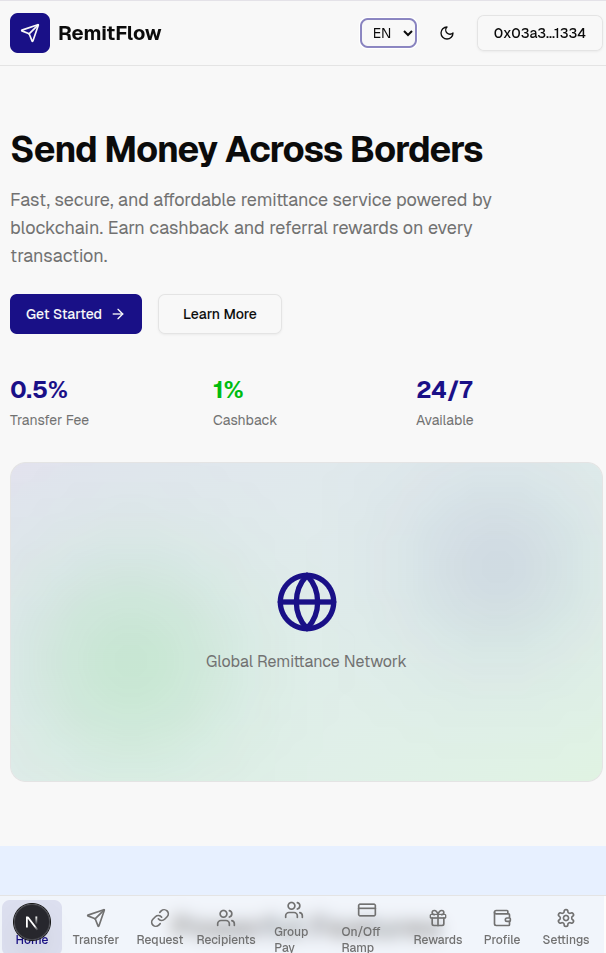This screenshot has height=953, width=606.
Task: Open the EN language dropdown
Action: [x=388, y=32]
